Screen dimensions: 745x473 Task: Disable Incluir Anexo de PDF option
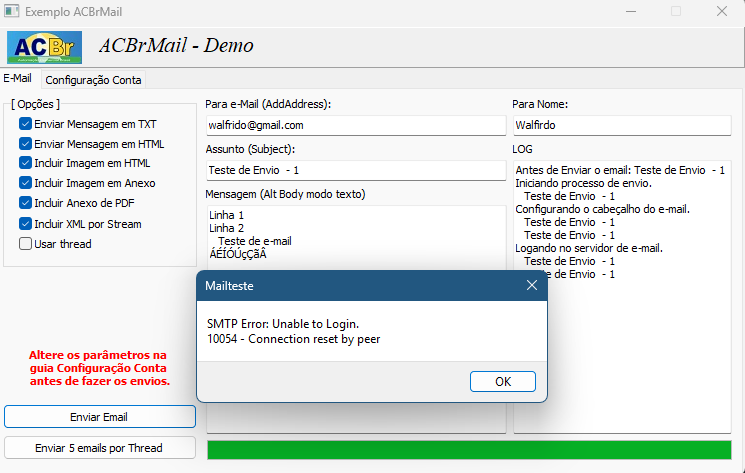[25, 203]
